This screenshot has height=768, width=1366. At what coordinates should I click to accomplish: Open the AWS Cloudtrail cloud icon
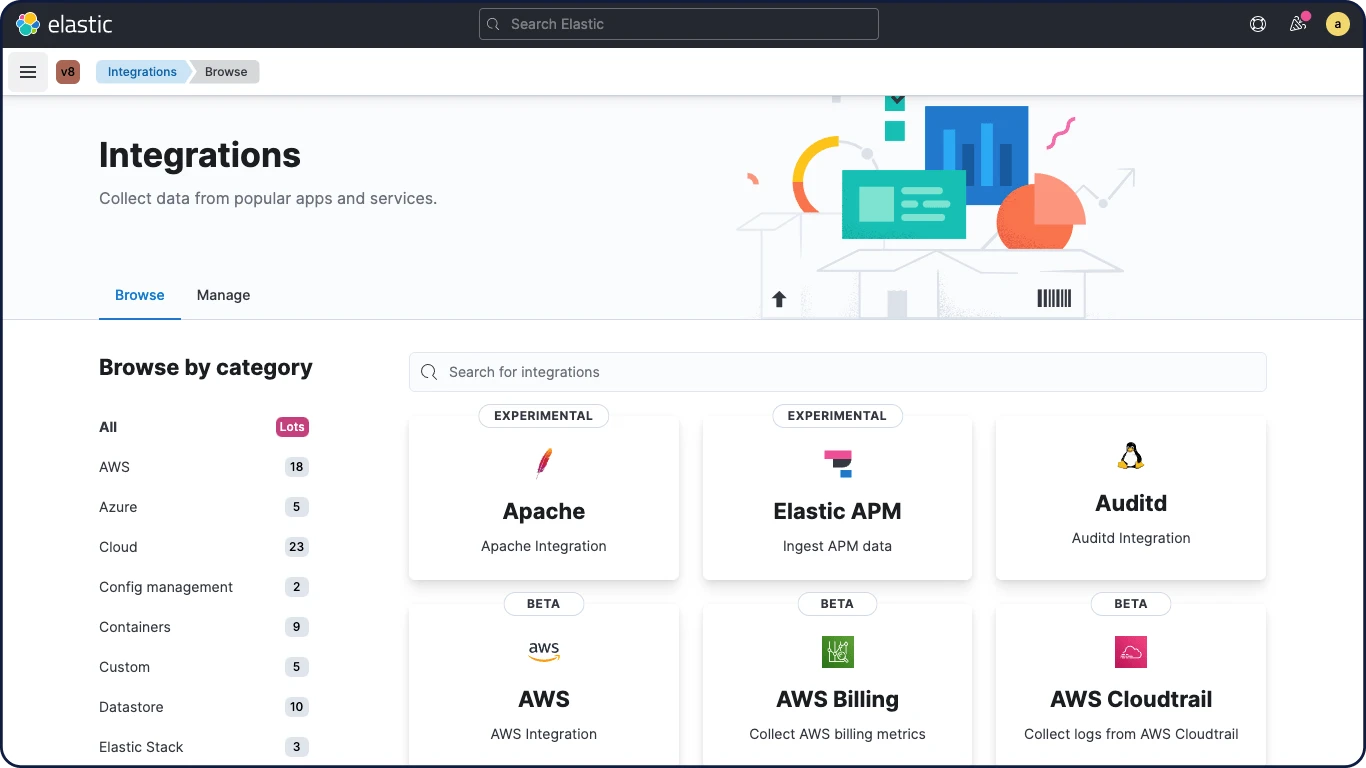pos(1130,651)
